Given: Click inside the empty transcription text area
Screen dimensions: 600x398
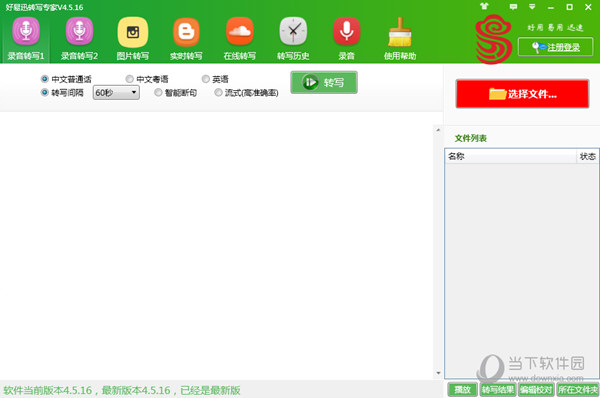Looking at the screenshot, I should tap(216, 245).
